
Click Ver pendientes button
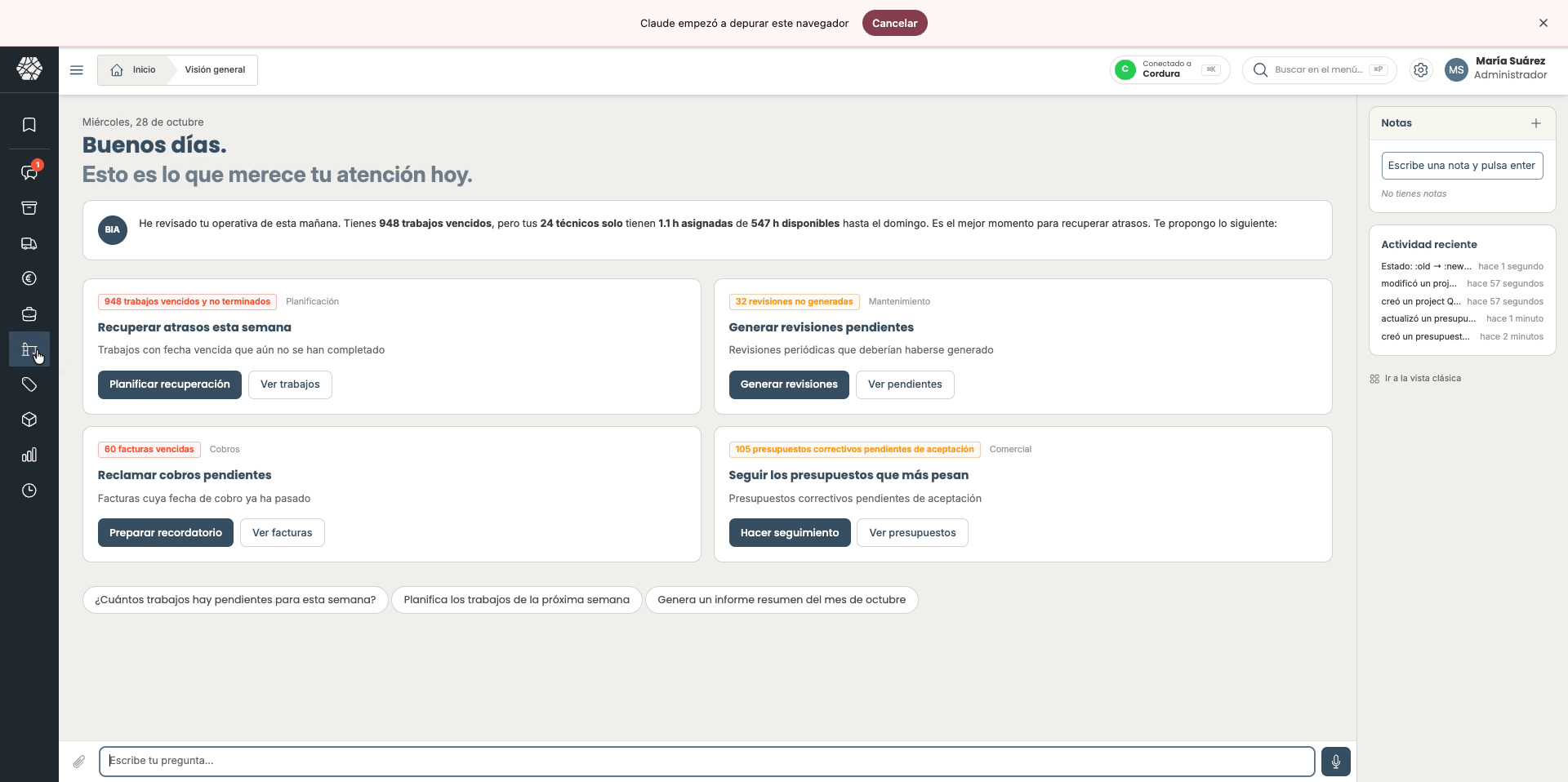tap(905, 384)
